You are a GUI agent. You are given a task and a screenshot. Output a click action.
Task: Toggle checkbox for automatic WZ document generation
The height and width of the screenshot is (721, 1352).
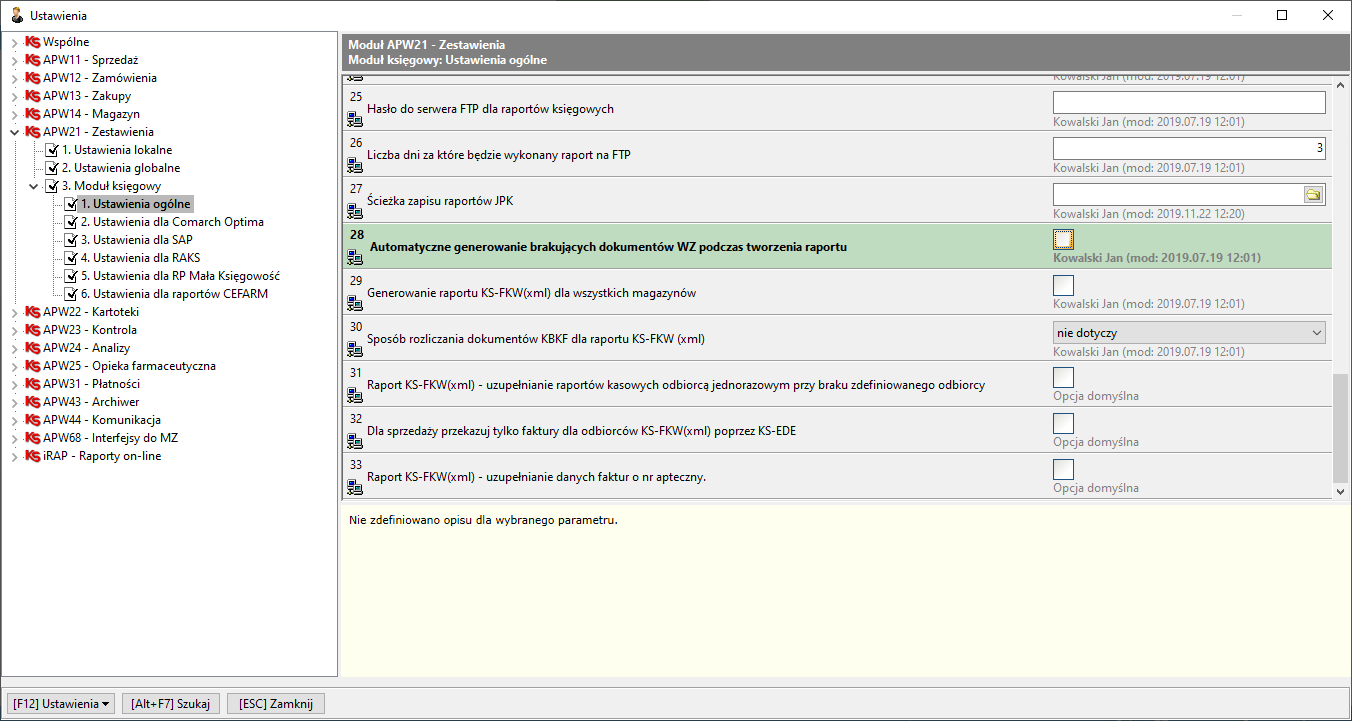(1063, 239)
